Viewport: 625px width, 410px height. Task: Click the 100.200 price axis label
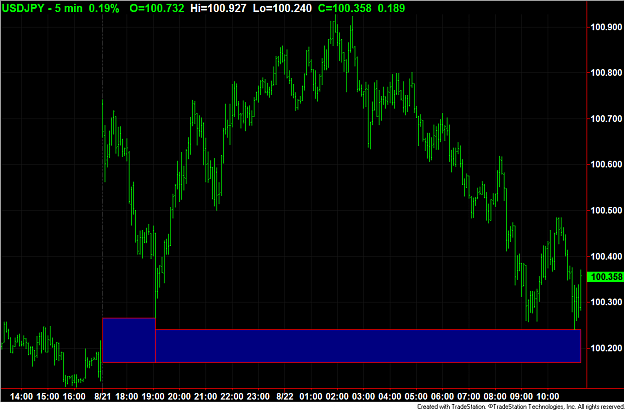606,348
